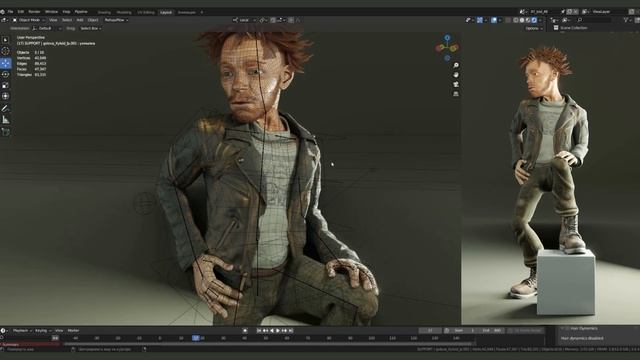The image size is (640, 360).
Task: Pick the Measure ruler tool
Action: (x=5, y=120)
